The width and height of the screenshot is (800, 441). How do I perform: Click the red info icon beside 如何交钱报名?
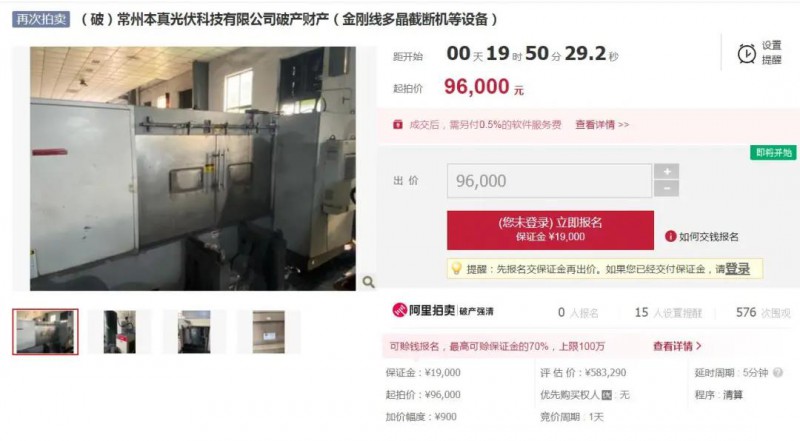670,236
